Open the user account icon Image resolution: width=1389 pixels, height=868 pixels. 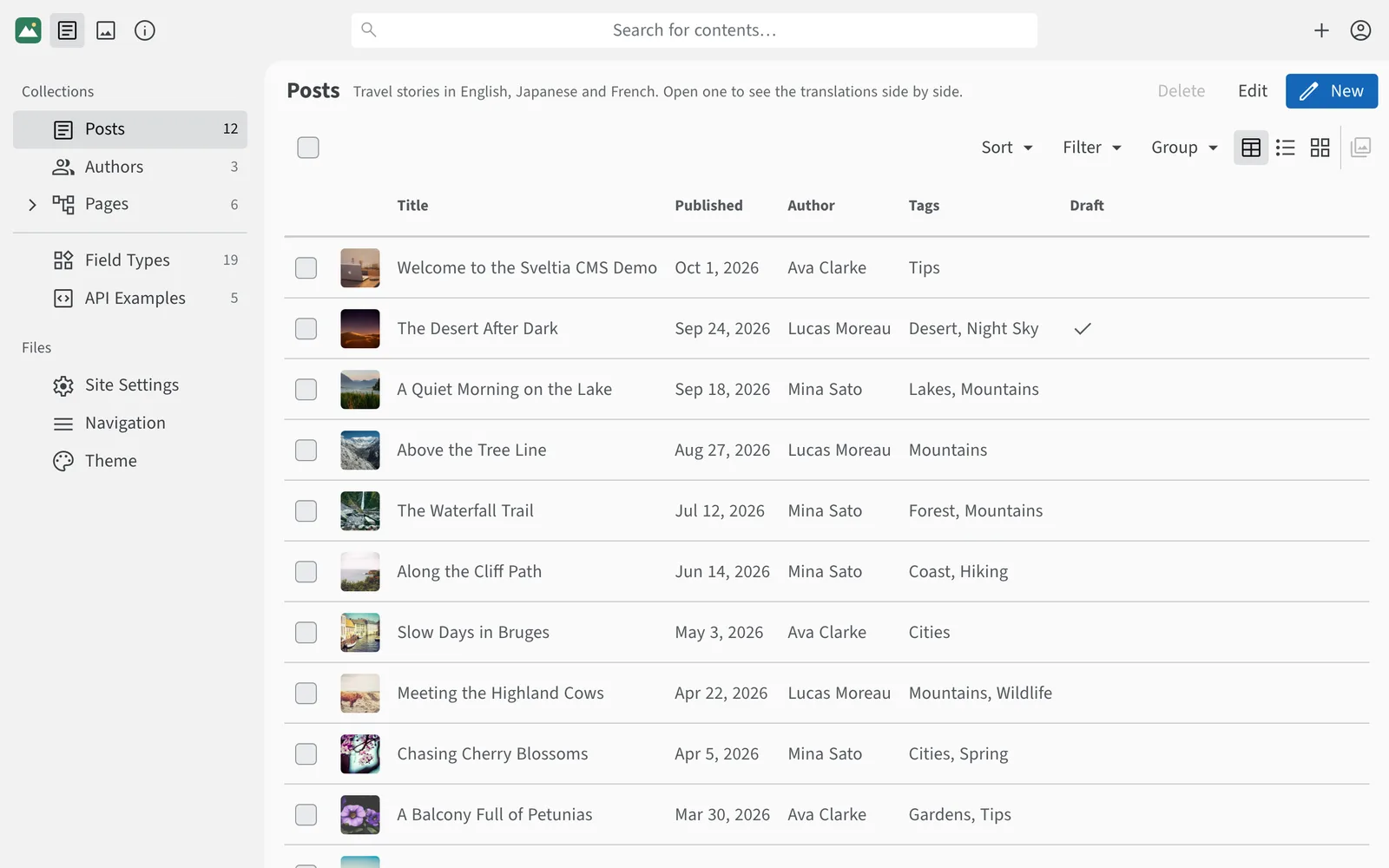(1360, 30)
